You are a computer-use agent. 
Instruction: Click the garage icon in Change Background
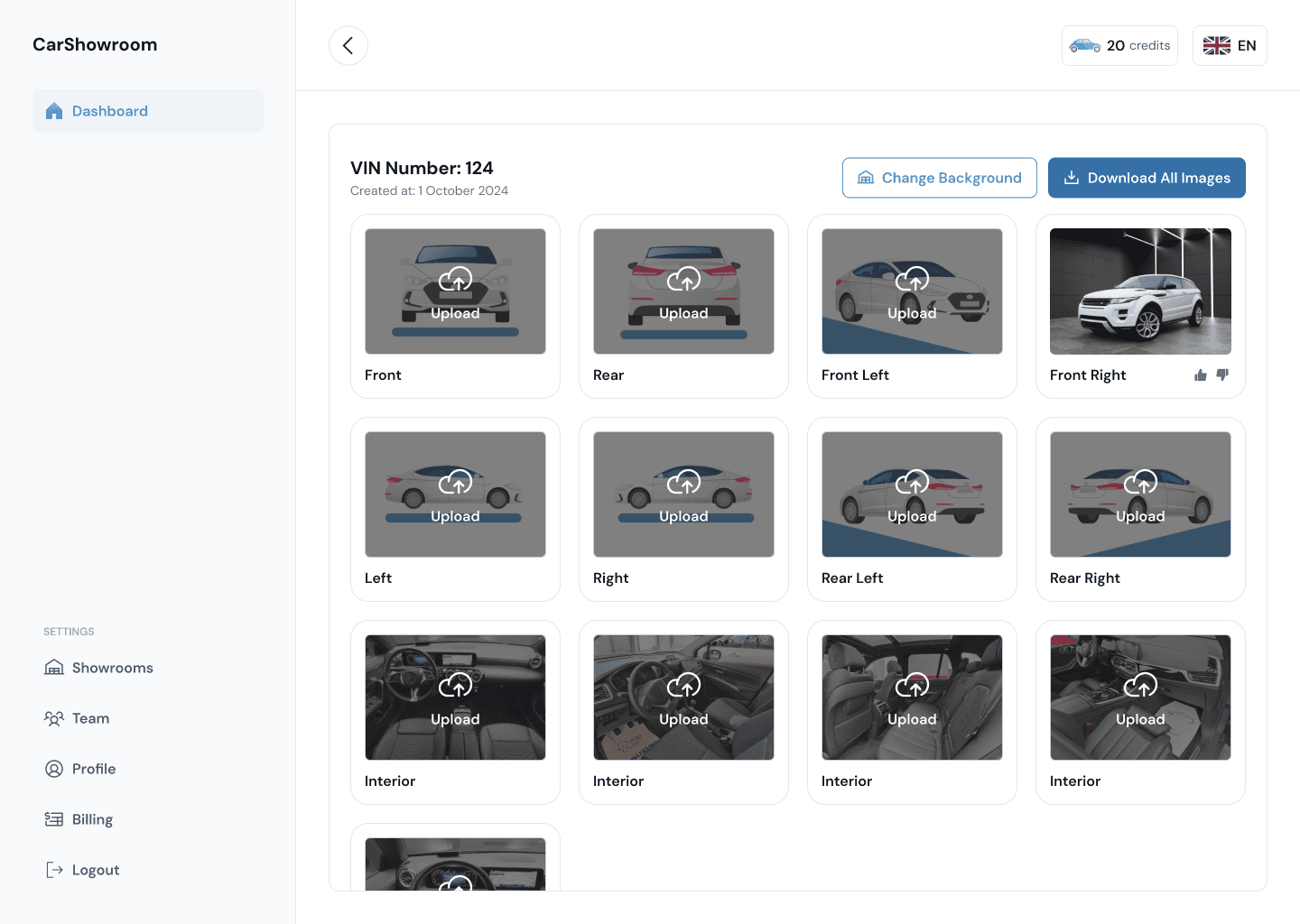tap(866, 178)
